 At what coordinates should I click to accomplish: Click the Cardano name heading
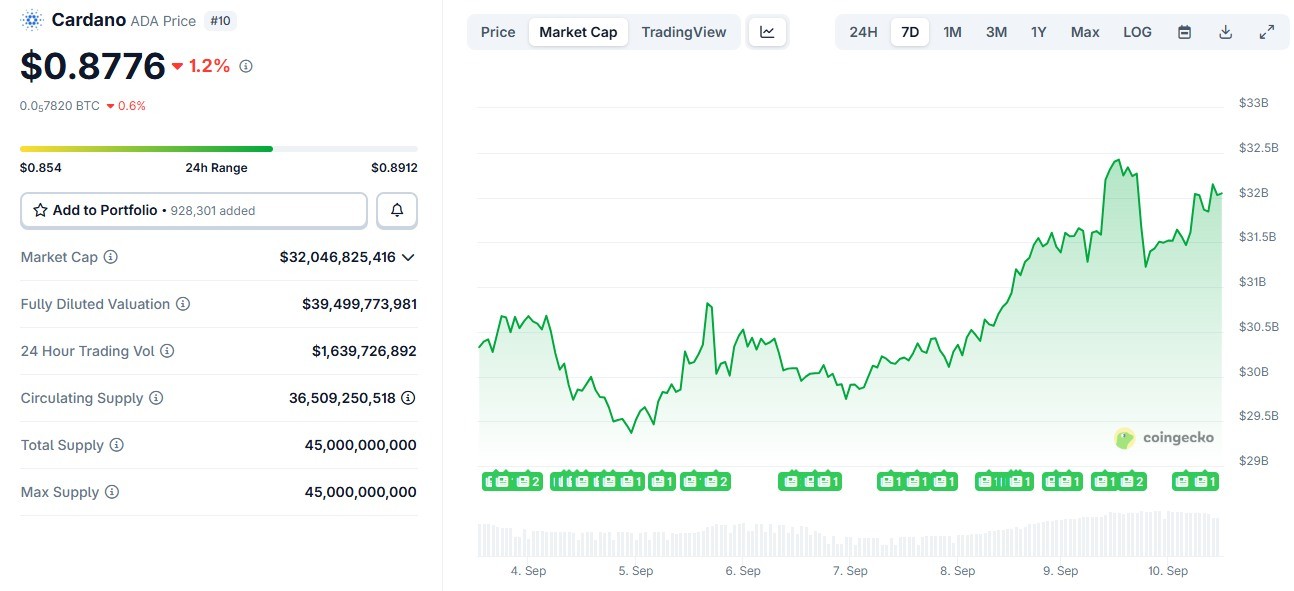coord(89,20)
